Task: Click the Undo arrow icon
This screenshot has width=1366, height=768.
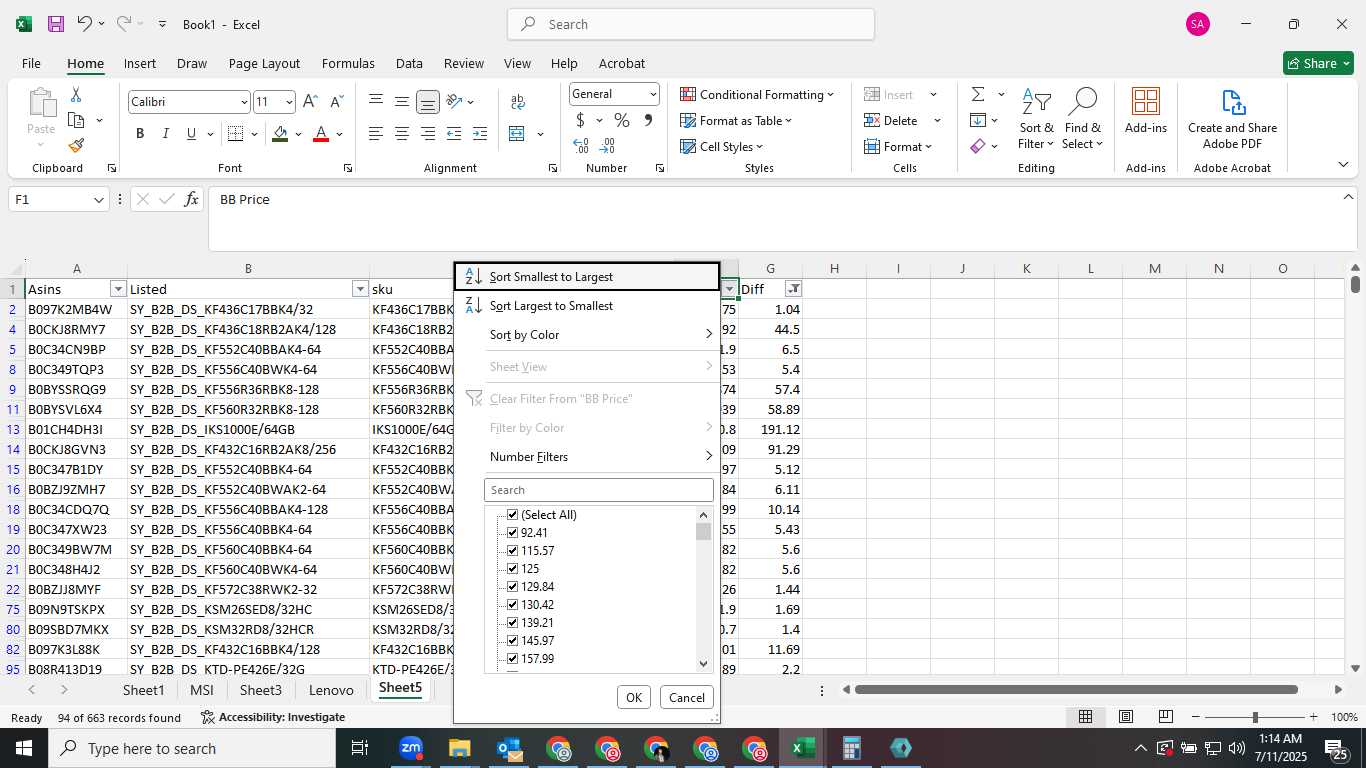Action: (x=85, y=24)
